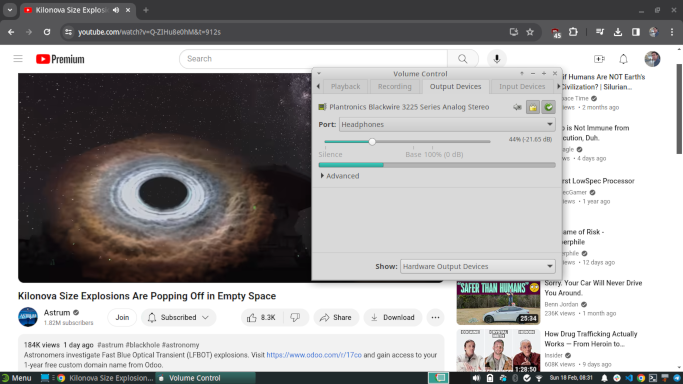Select the Output Devices tab
Image resolution: width=683 pixels, height=384 pixels.
455,87
